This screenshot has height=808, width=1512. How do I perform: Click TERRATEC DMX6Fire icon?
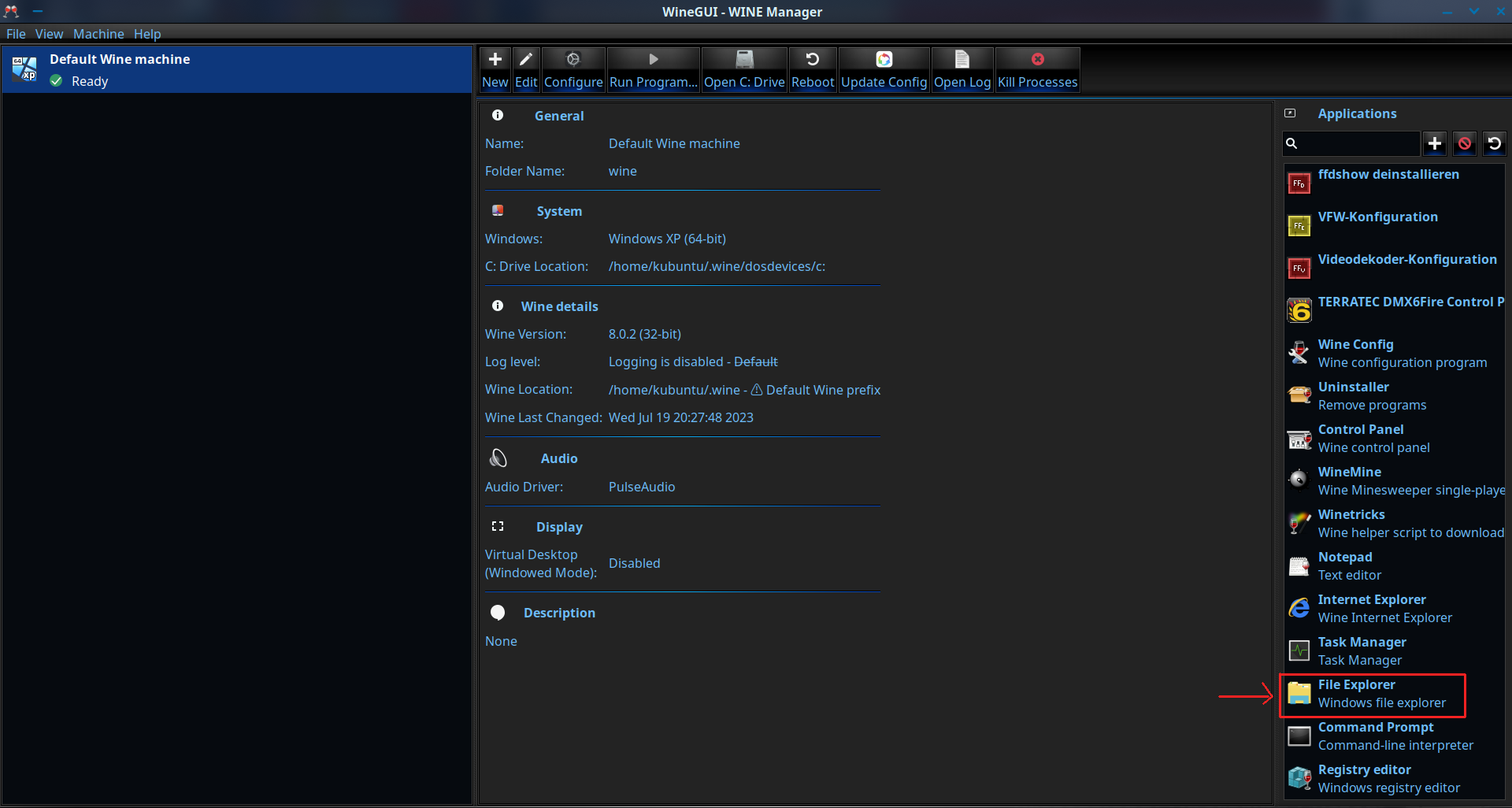coord(1299,311)
